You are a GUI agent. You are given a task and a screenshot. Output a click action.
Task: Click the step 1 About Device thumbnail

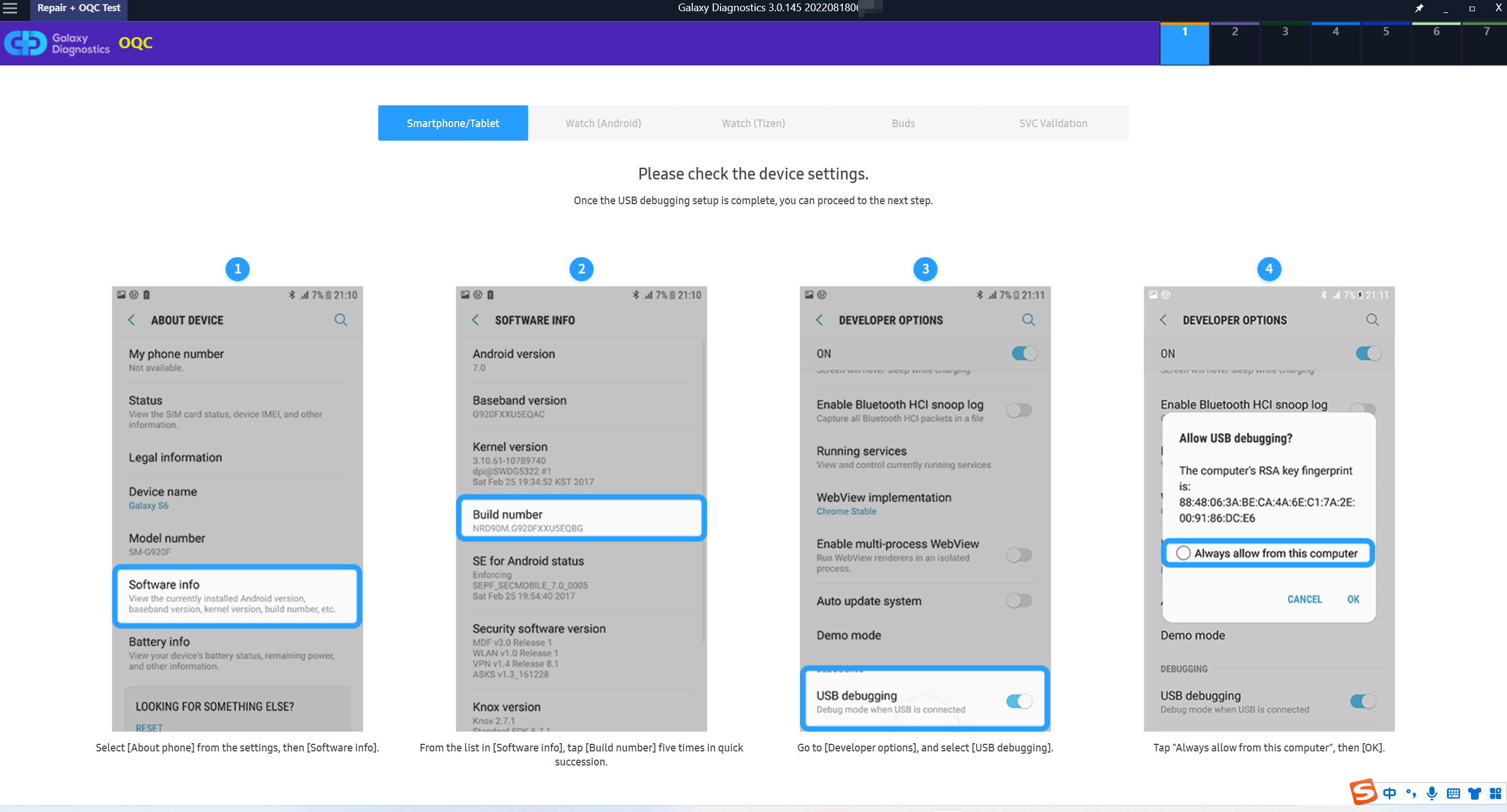click(x=237, y=509)
